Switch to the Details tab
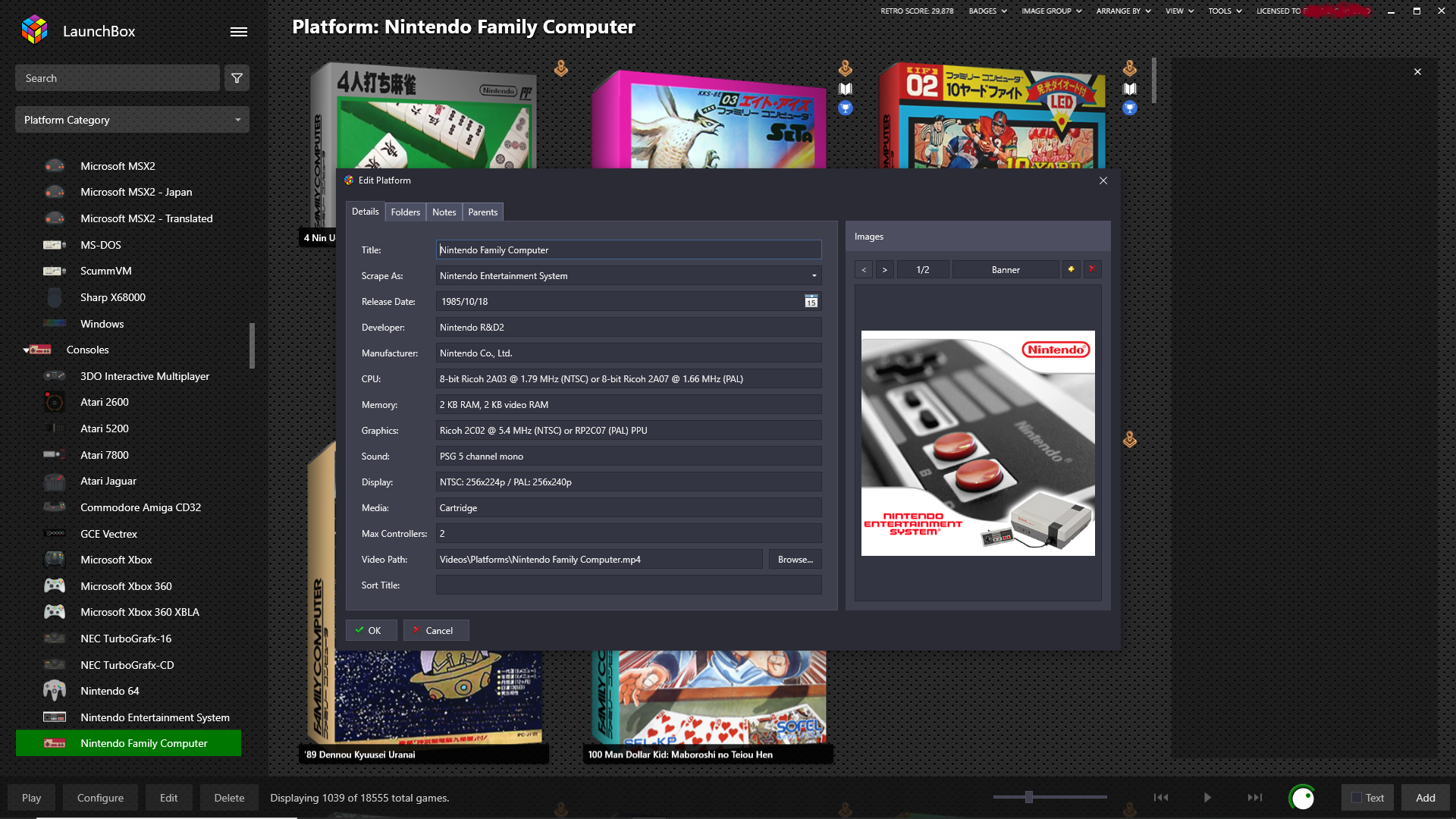This screenshot has height=819, width=1456. point(366,212)
